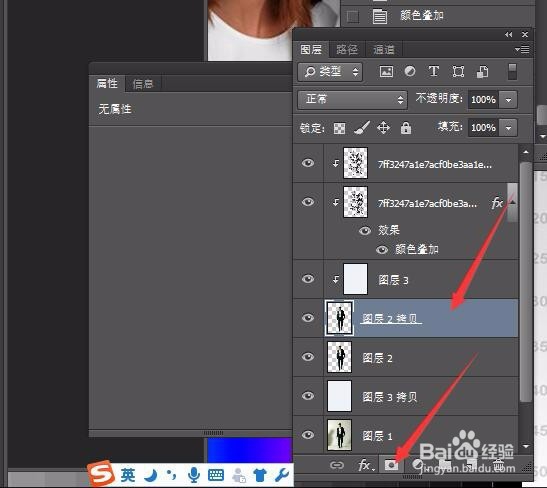Click the Sogou input method S logo
This screenshot has width=547, height=488.
pyautogui.click(x=101, y=473)
